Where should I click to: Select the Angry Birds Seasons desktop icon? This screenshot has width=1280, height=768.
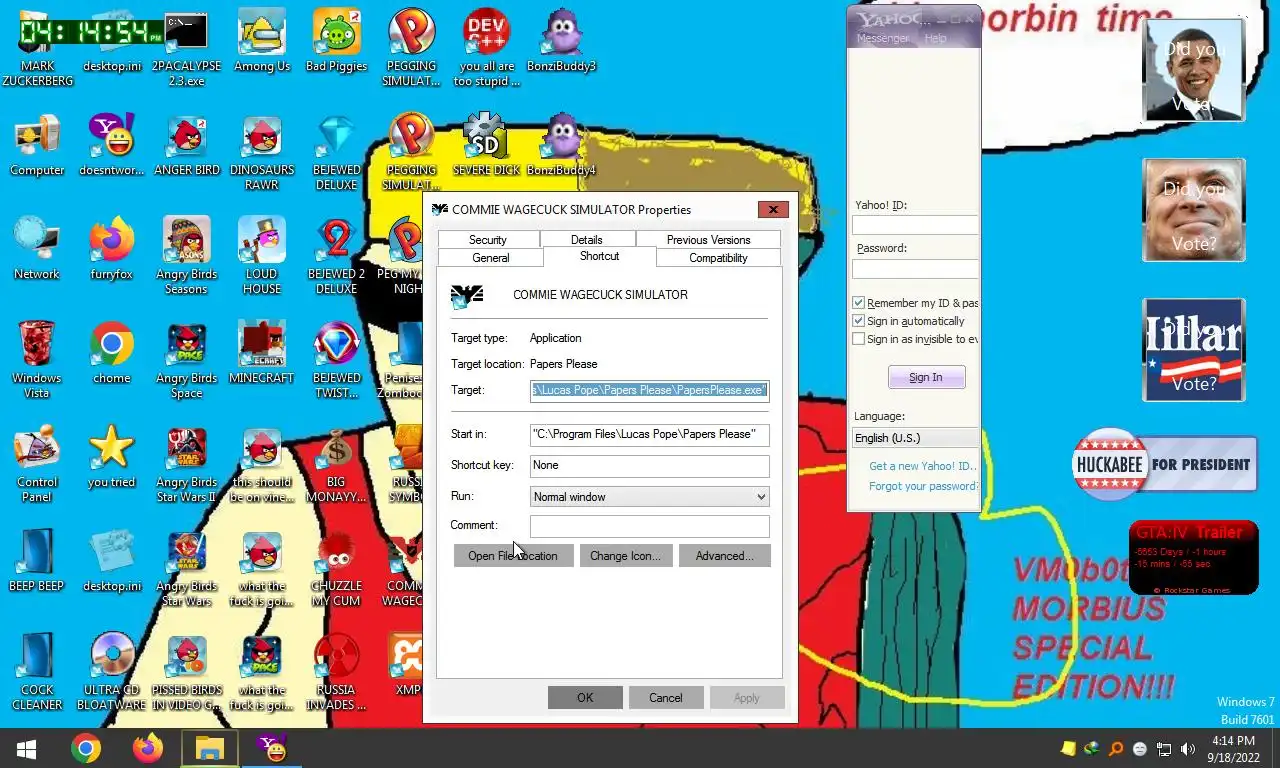tap(186, 257)
